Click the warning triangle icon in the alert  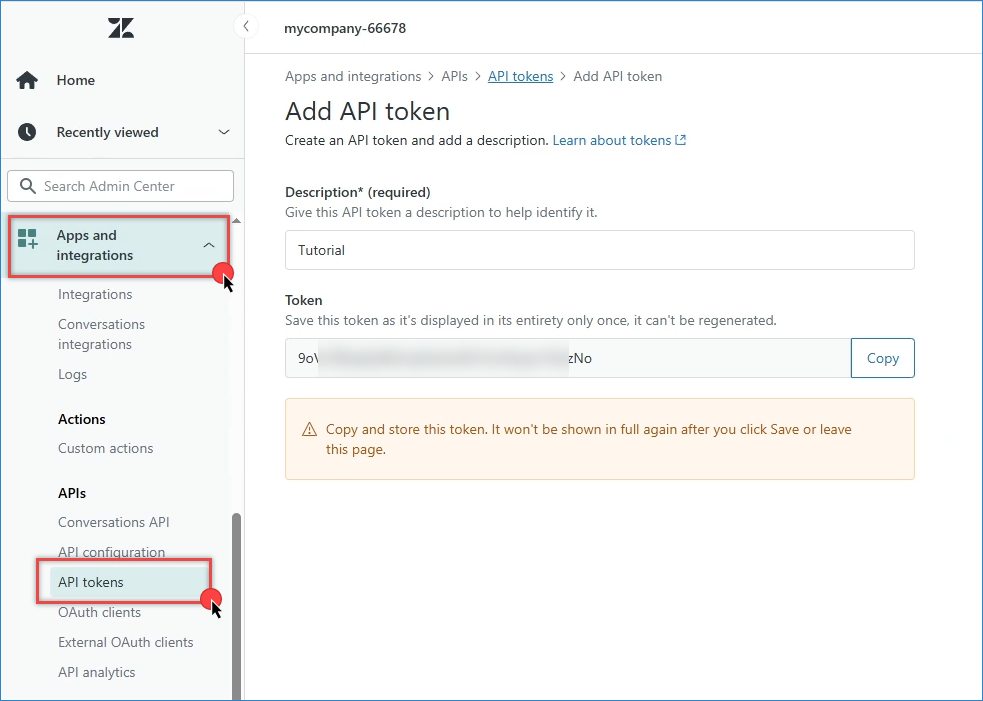pos(309,430)
